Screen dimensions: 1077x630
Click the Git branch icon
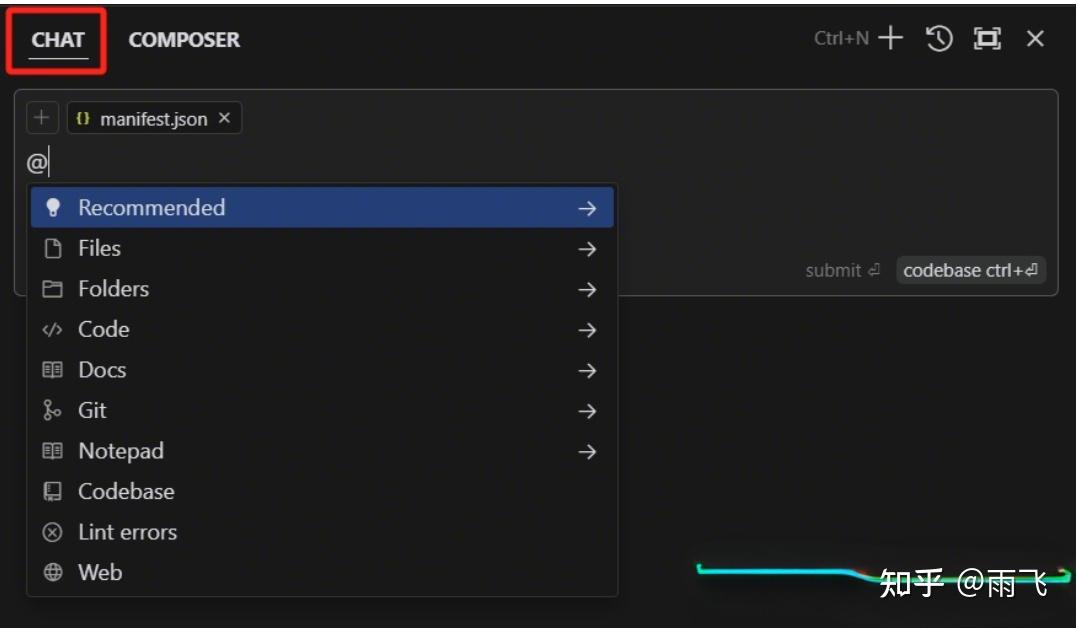point(52,411)
